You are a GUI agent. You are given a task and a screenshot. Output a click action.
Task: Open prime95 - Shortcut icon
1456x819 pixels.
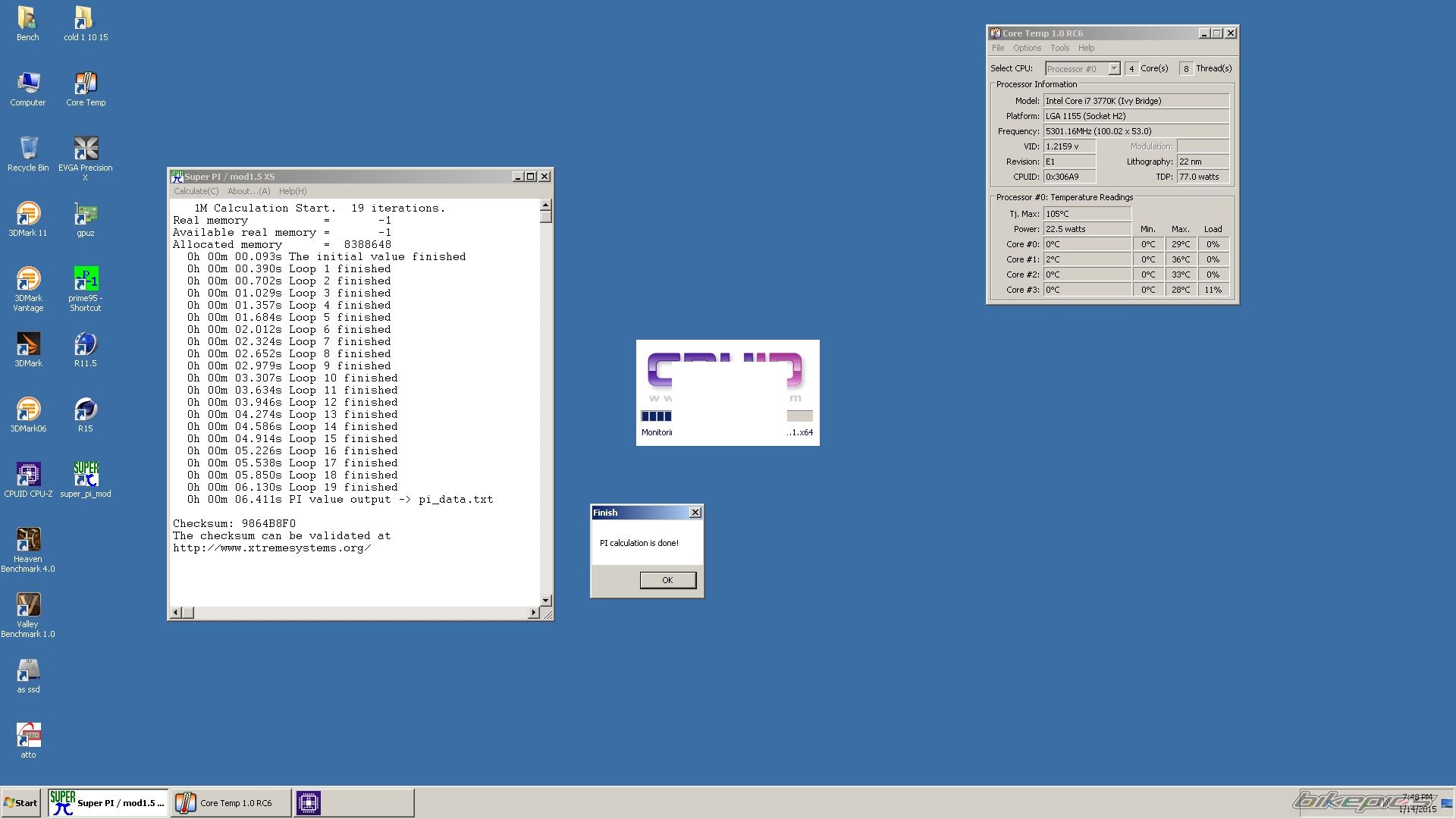[x=85, y=289]
